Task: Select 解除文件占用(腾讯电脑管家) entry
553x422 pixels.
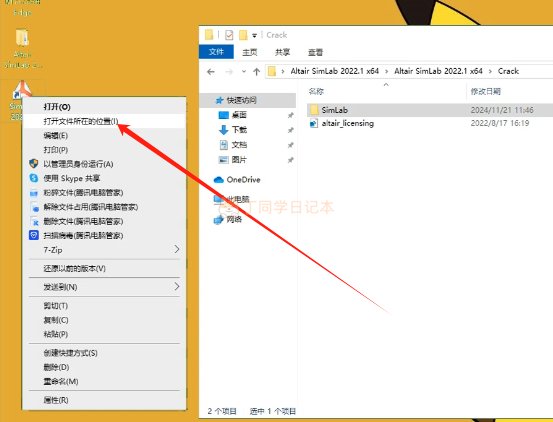Action: [x=104, y=207]
